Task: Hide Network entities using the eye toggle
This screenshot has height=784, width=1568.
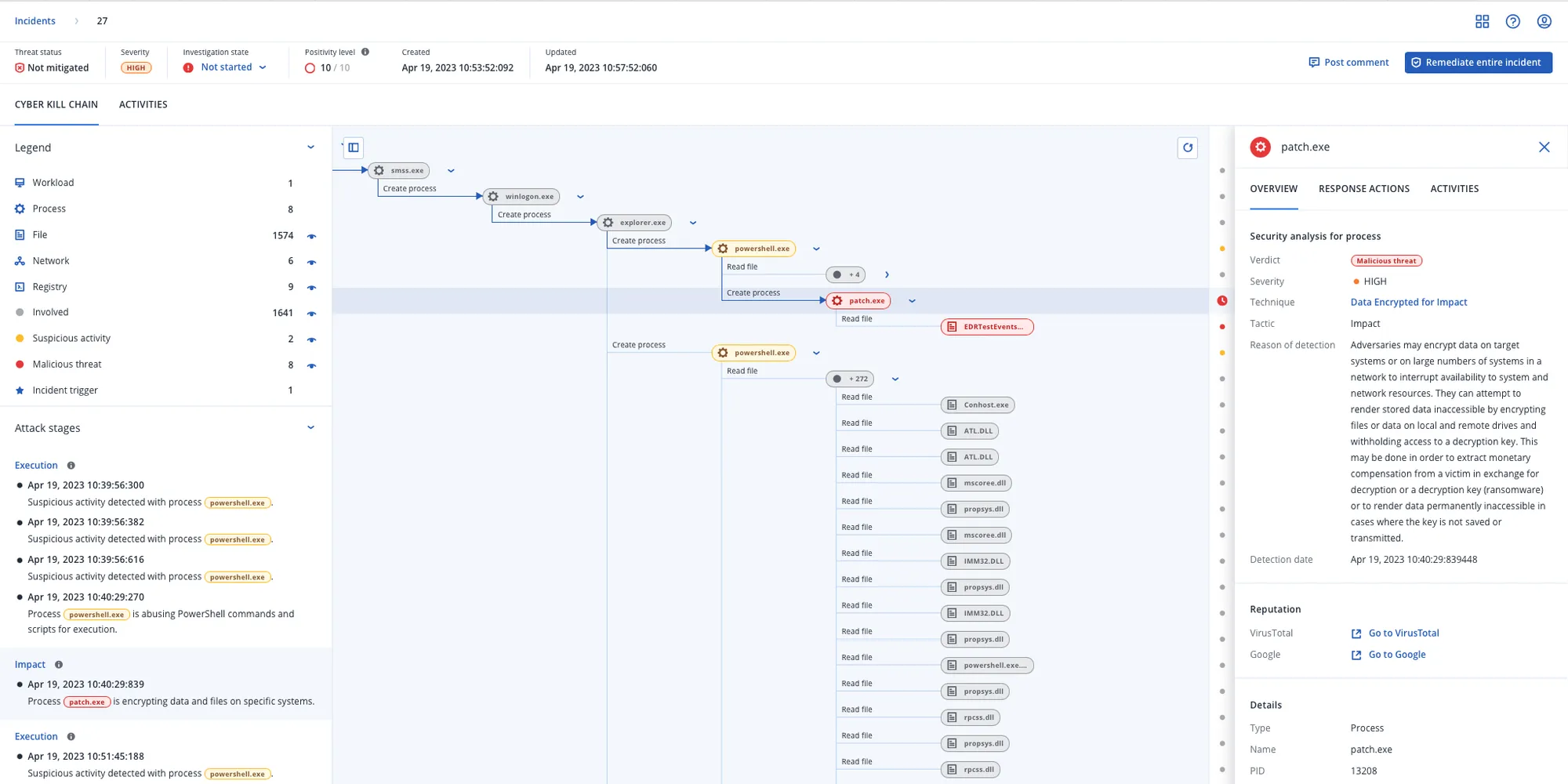Action: pos(312,261)
